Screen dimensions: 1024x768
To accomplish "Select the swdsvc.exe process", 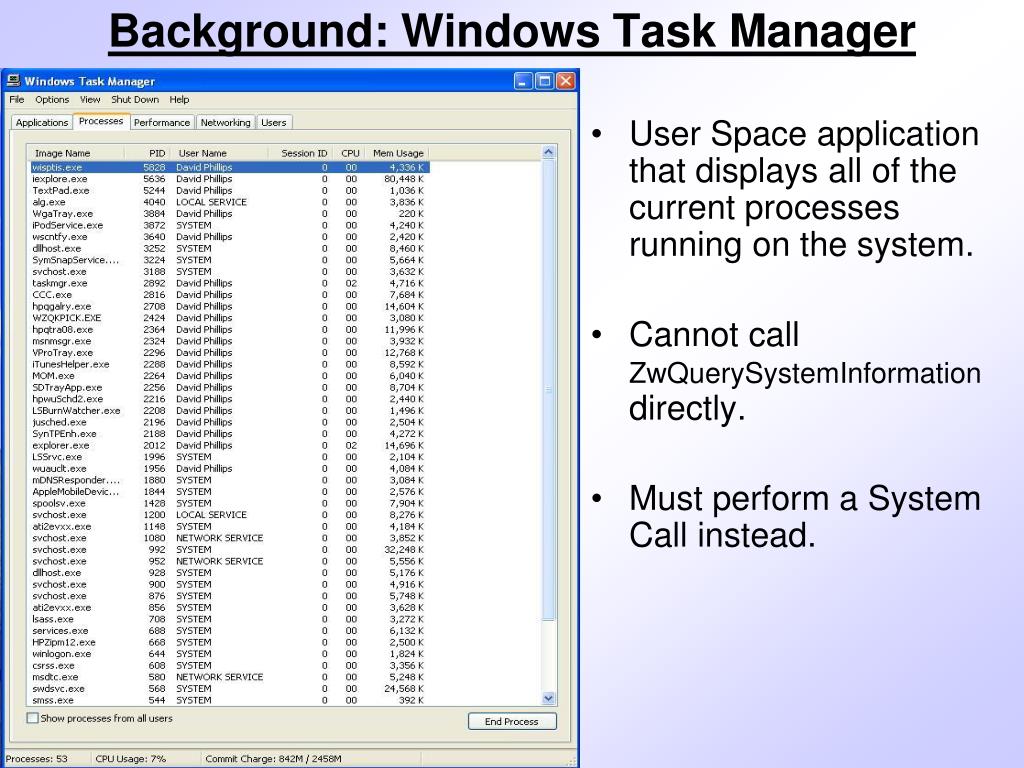I will point(230,689).
